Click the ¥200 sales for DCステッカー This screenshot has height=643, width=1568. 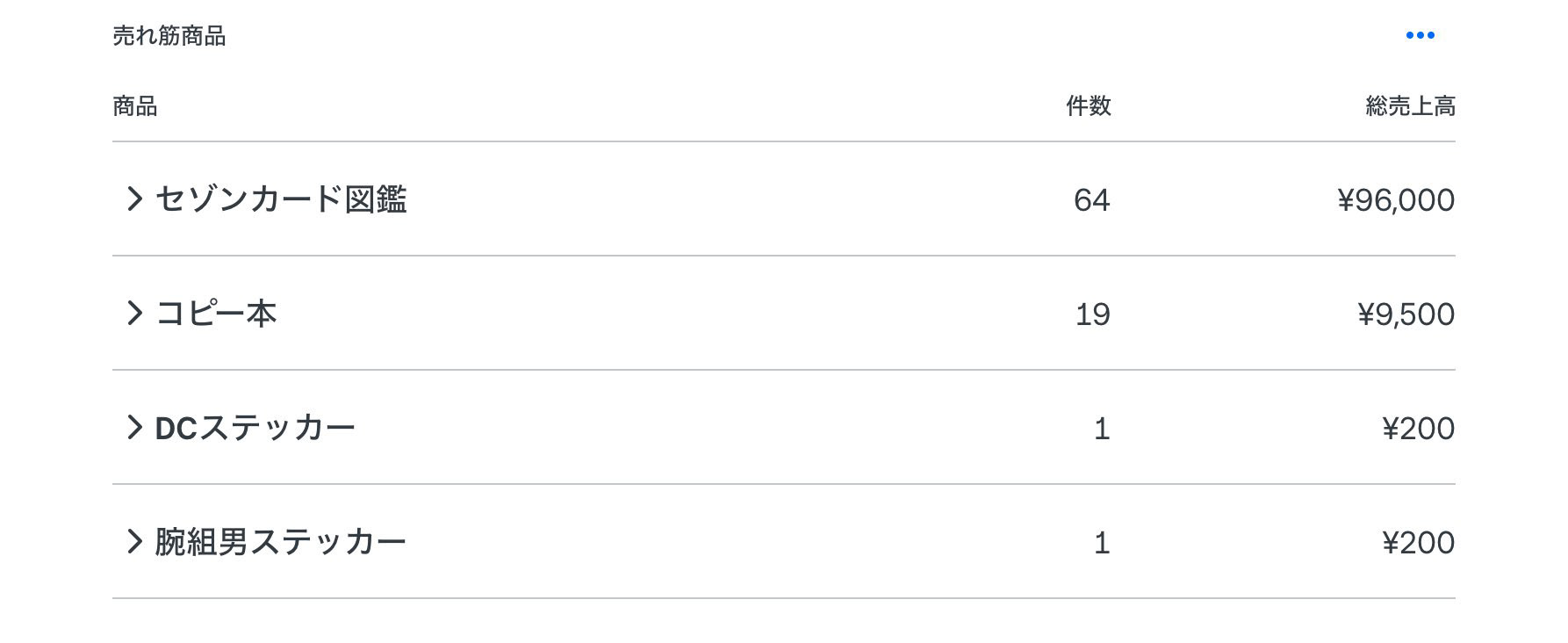pyautogui.click(x=1418, y=429)
